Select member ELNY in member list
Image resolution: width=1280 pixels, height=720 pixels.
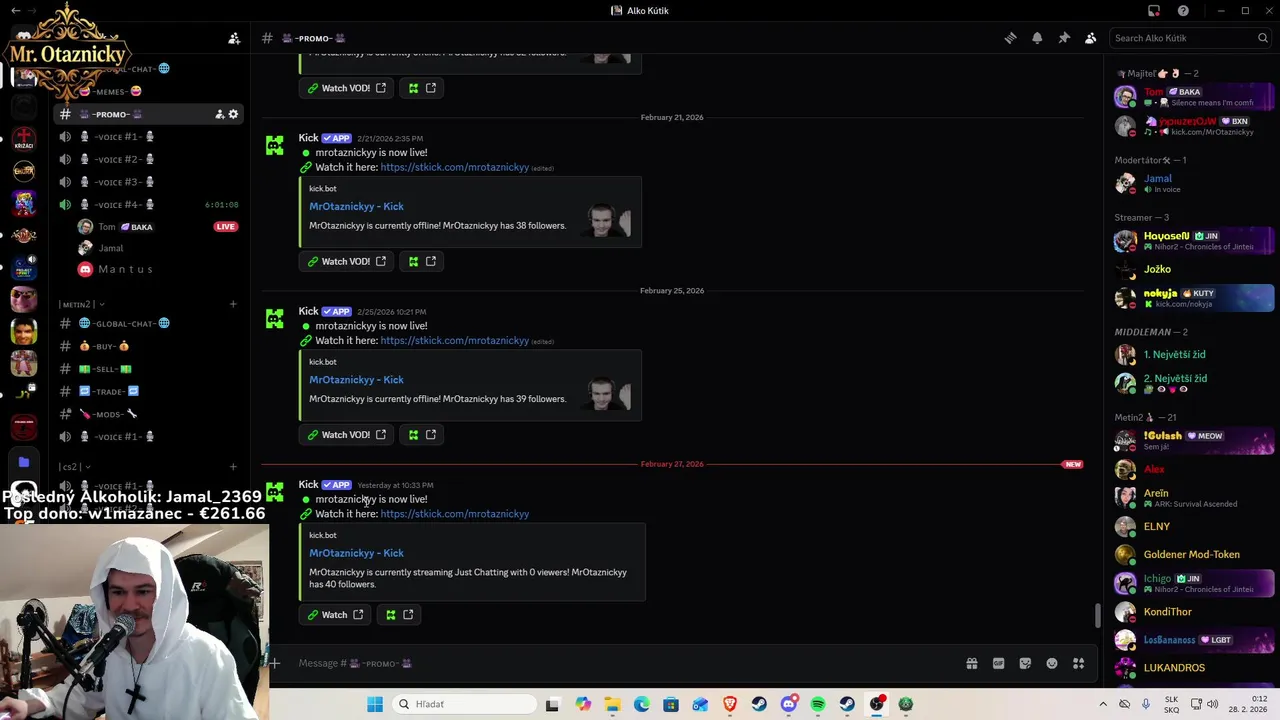(x=1193, y=526)
